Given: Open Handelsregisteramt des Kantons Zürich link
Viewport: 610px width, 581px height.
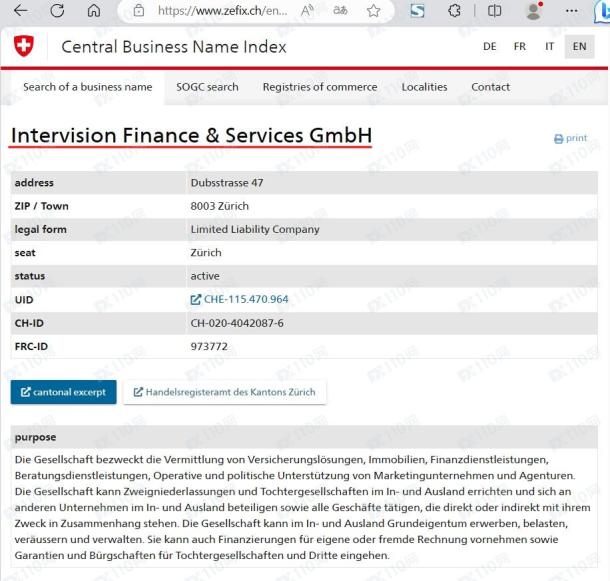Looking at the screenshot, I should 225,392.
